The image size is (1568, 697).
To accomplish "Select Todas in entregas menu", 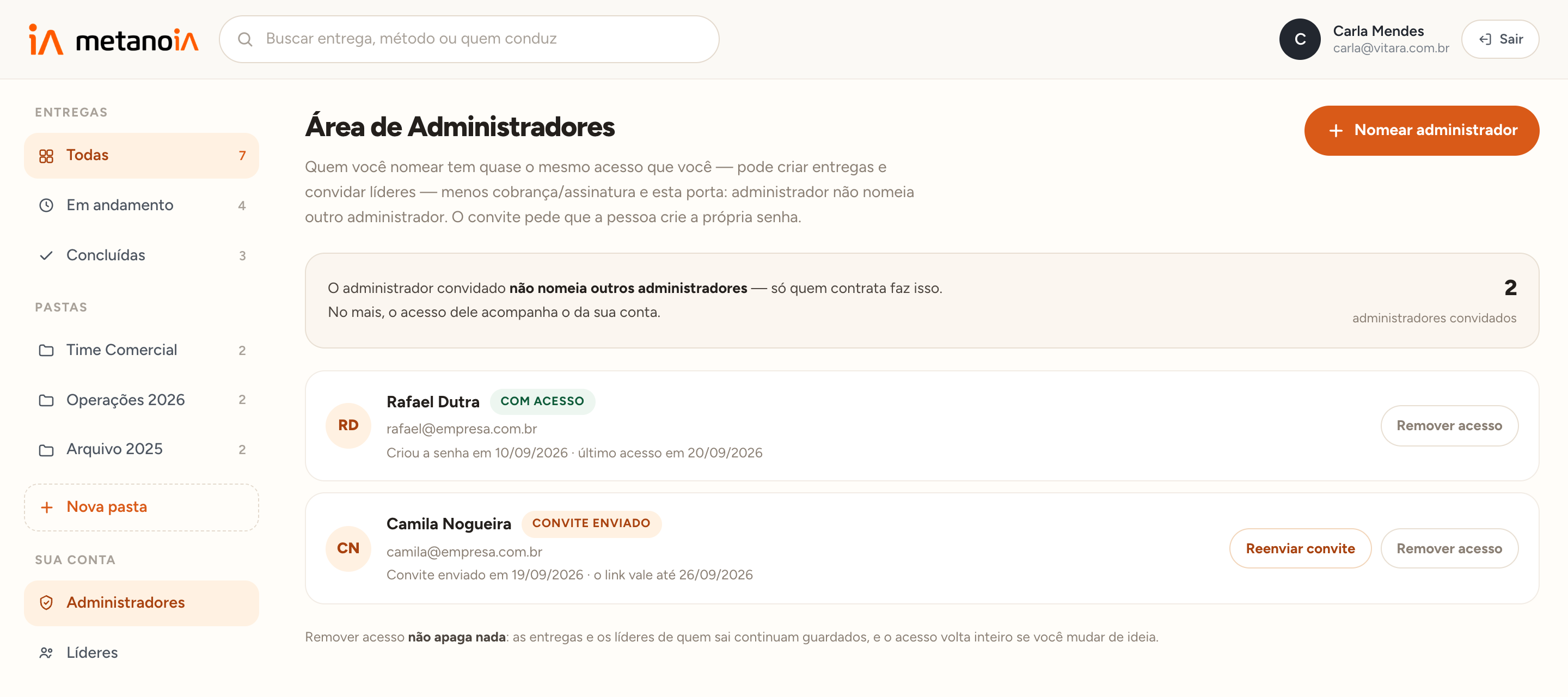I will (141, 156).
